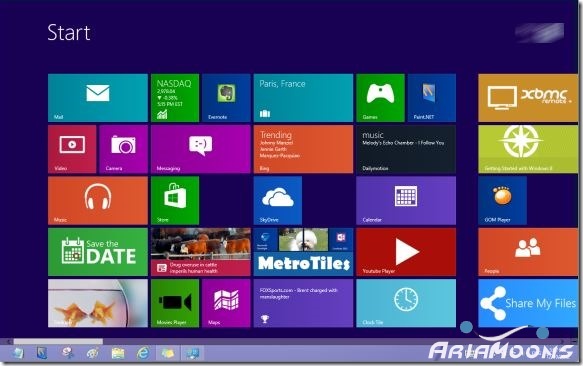Viewport: 583px width, 366px height.
Task: Open Getting Started with Windows 8 tile
Action: click(528, 149)
